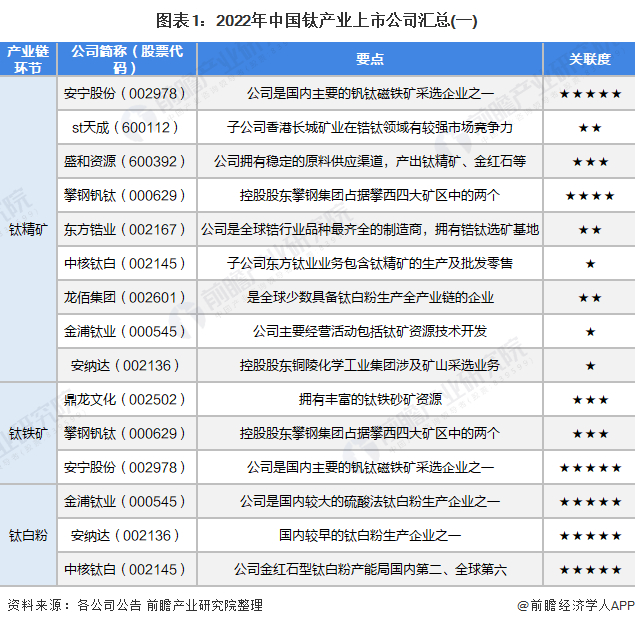Click the @前瞻经济学人APP credit text
The image size is (635, 626).
576,605
